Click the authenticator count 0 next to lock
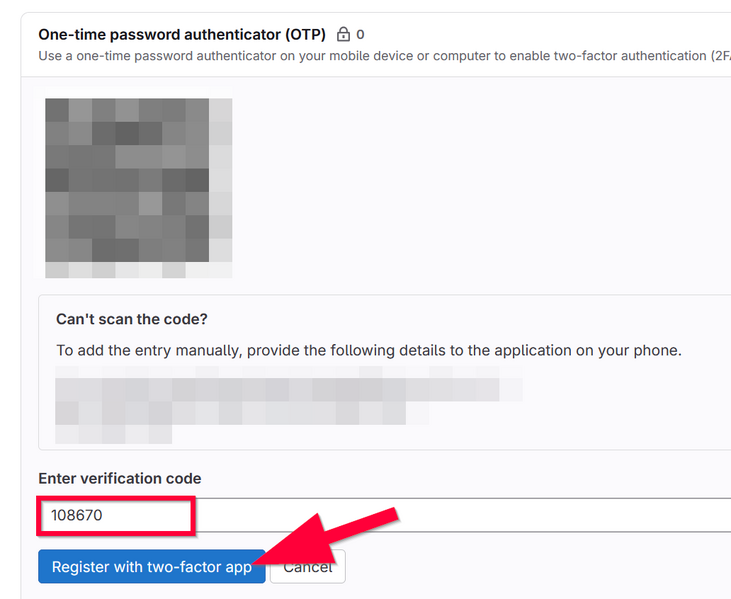The image size is (731, 599). (360, 34)
